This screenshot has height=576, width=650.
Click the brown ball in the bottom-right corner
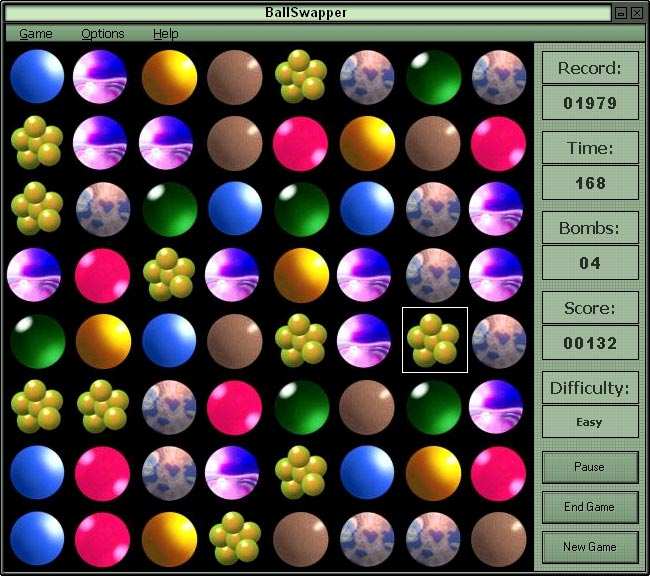pyautogui.click(x=499, y=539)
